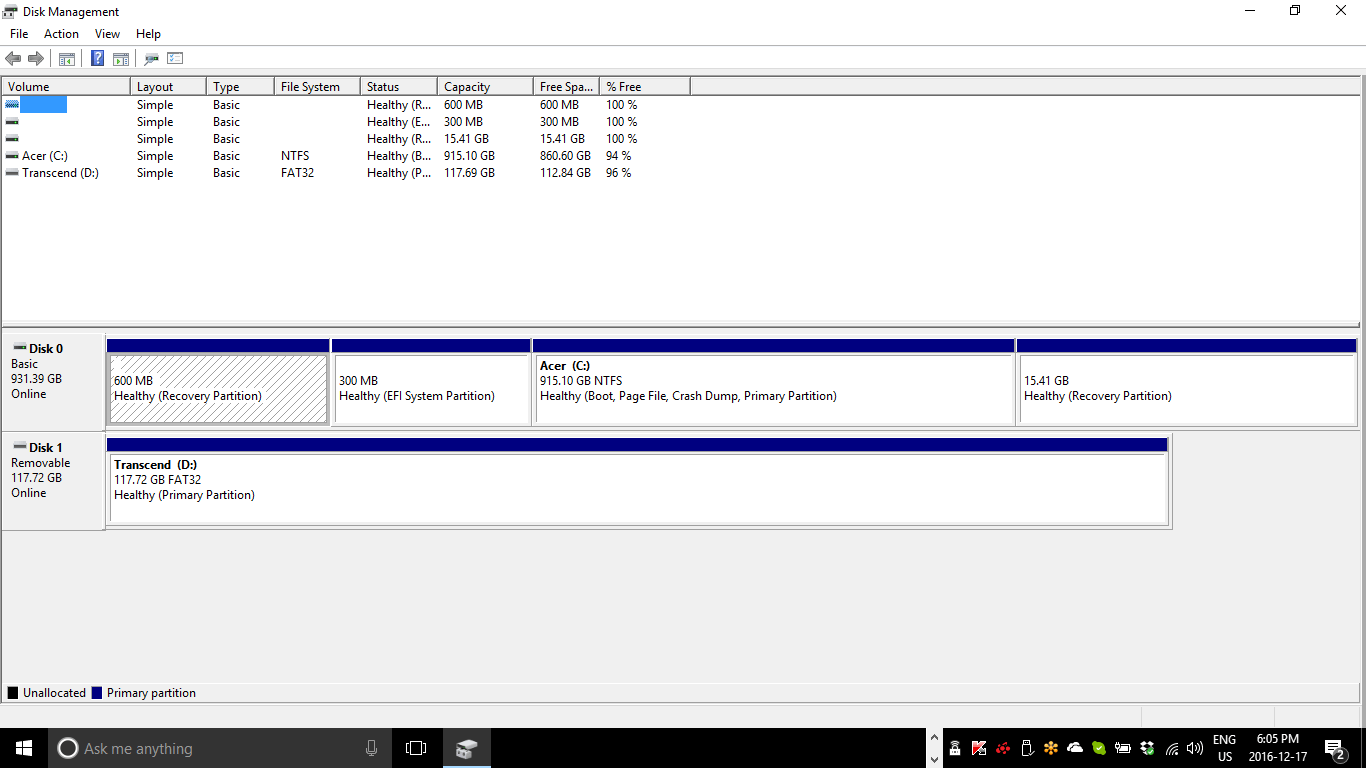Open the Dropbox tray icon
The height and width of the screenshot is (768, 1366).
point(1147,748)
